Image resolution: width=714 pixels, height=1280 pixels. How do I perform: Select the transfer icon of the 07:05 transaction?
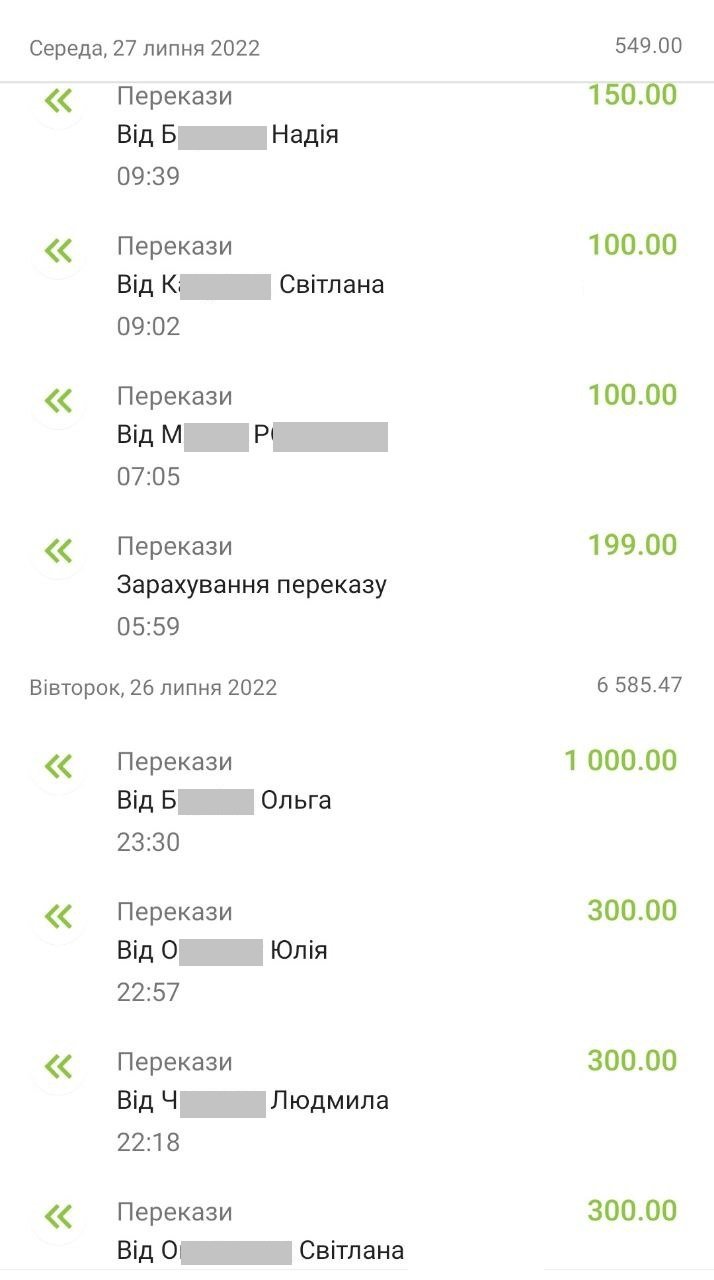[x=59, y=401]
